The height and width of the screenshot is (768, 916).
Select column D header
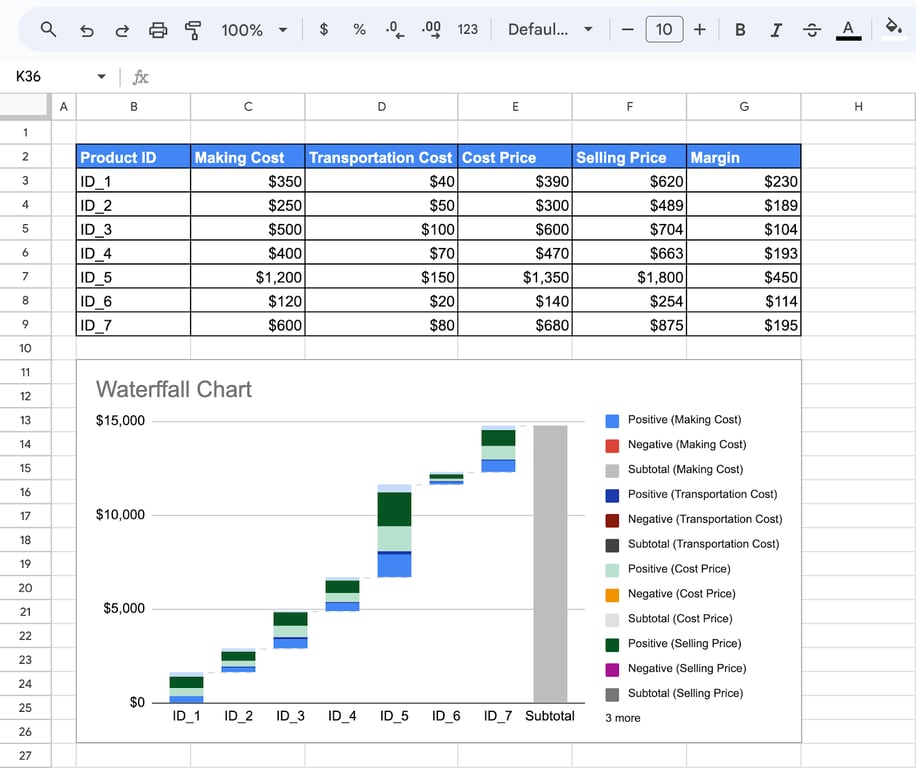coord(381,106)
